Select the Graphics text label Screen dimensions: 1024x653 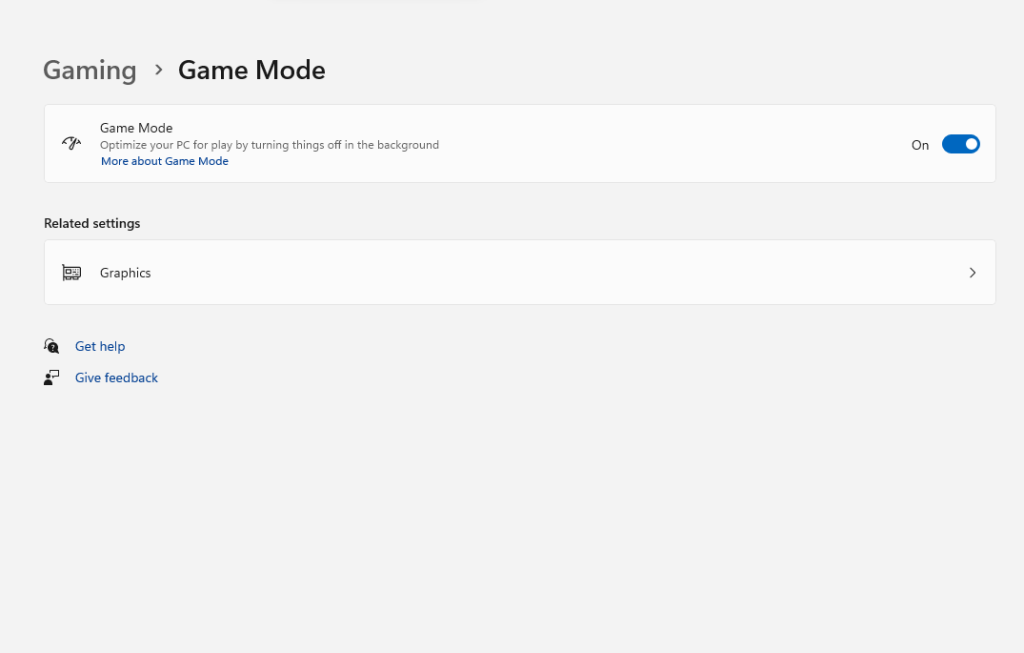point(125,273)
